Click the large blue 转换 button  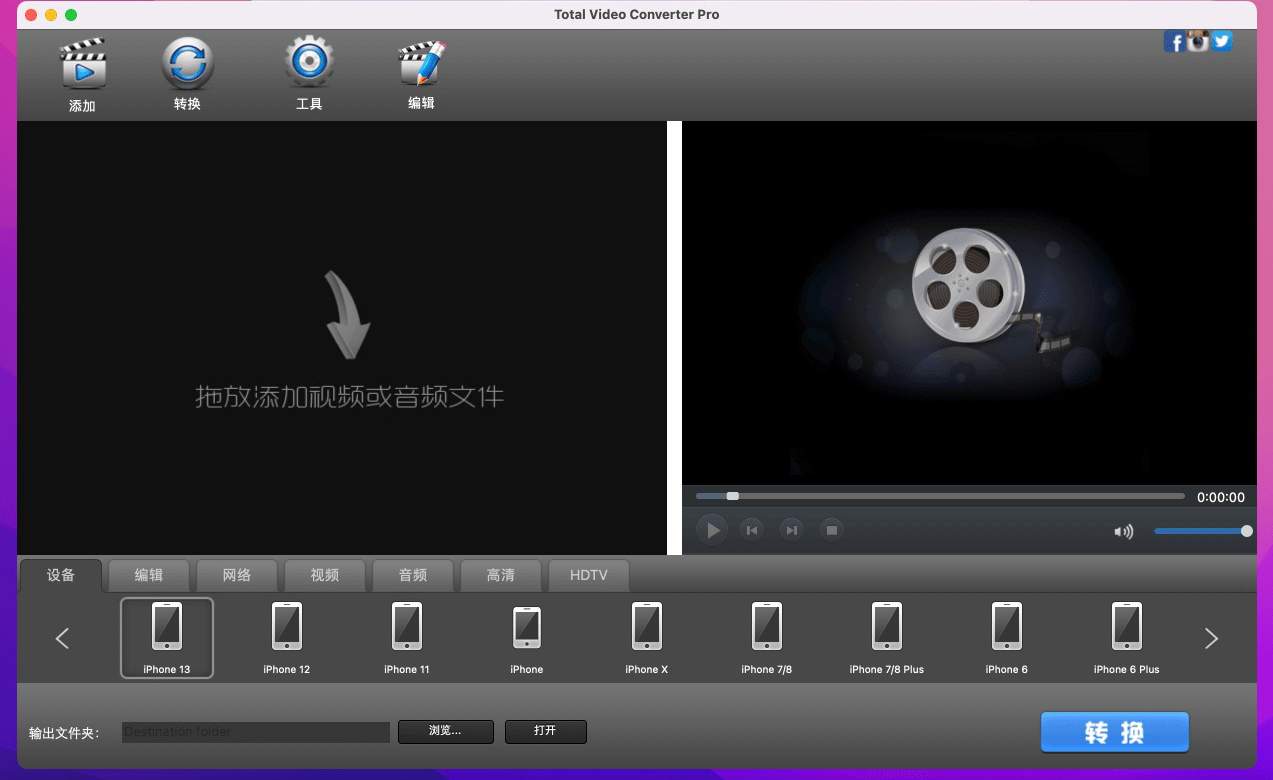[x=1114, y=732]
